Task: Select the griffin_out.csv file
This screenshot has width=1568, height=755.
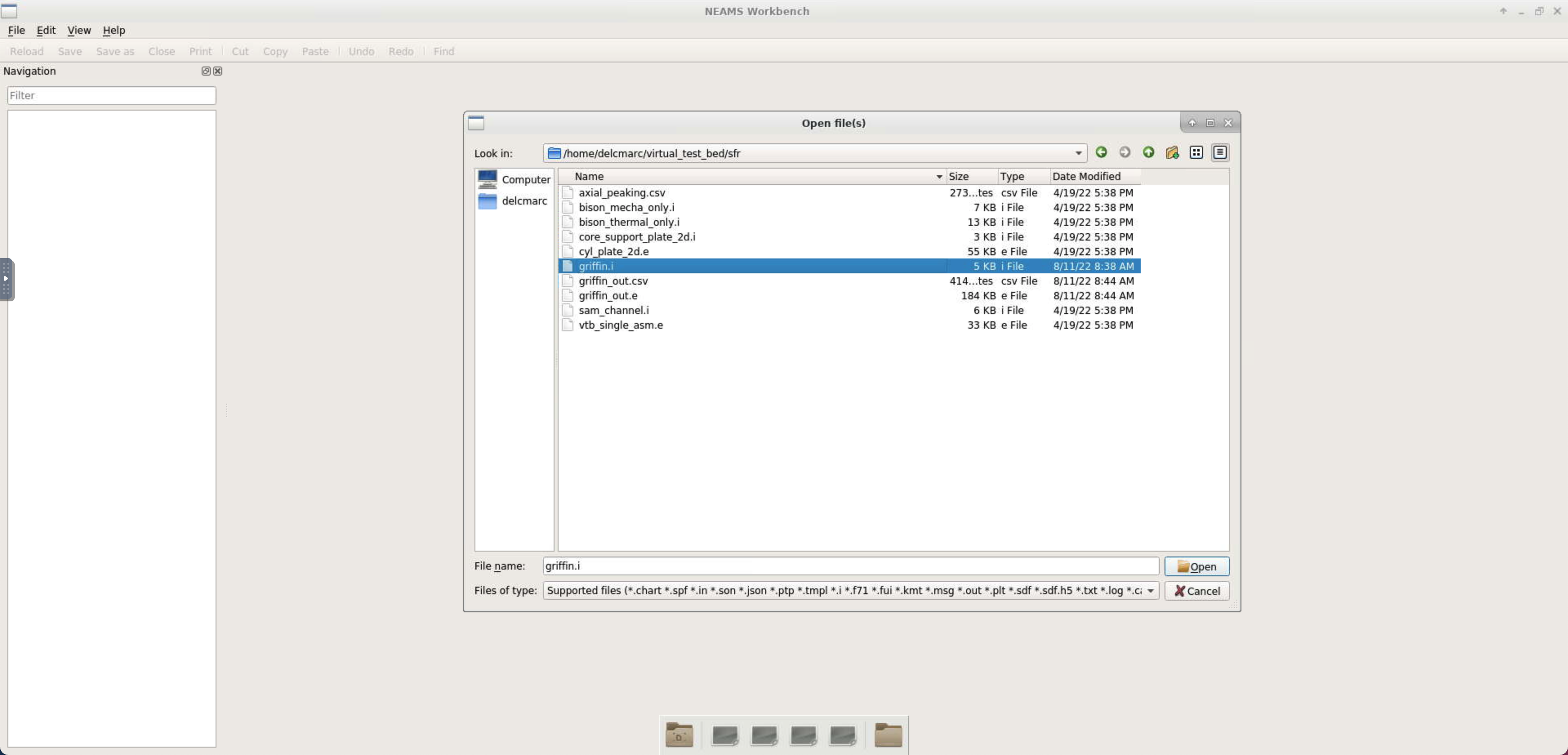Action: pyautogui.click(x=849, y=281)
